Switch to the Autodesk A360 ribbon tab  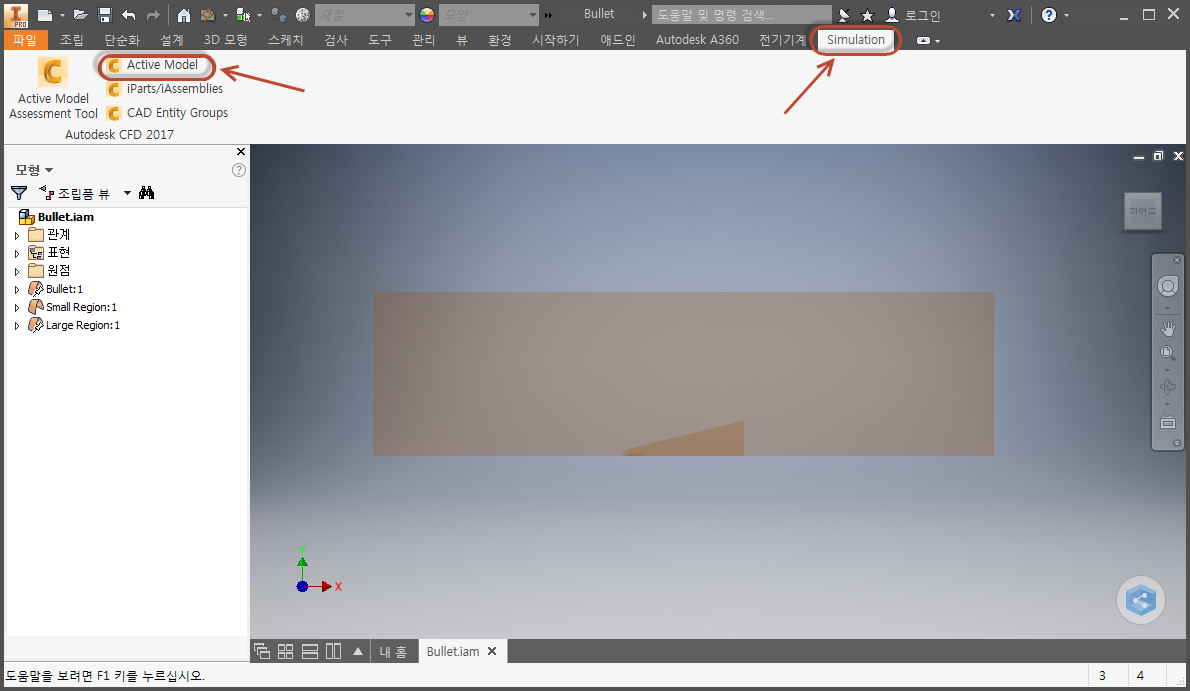(x=697, y=39)
